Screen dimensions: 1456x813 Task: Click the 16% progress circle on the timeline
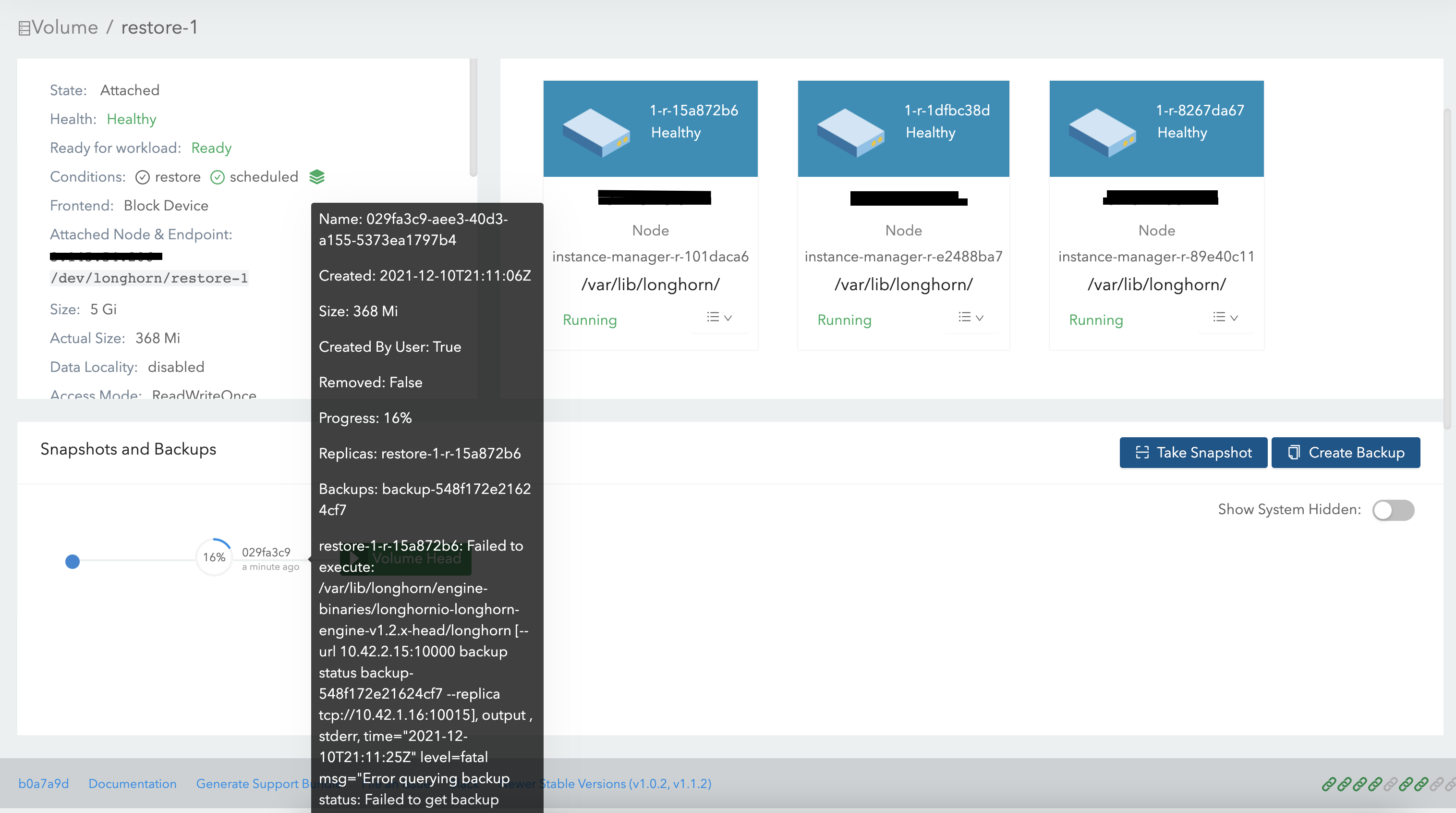[214, 557]
